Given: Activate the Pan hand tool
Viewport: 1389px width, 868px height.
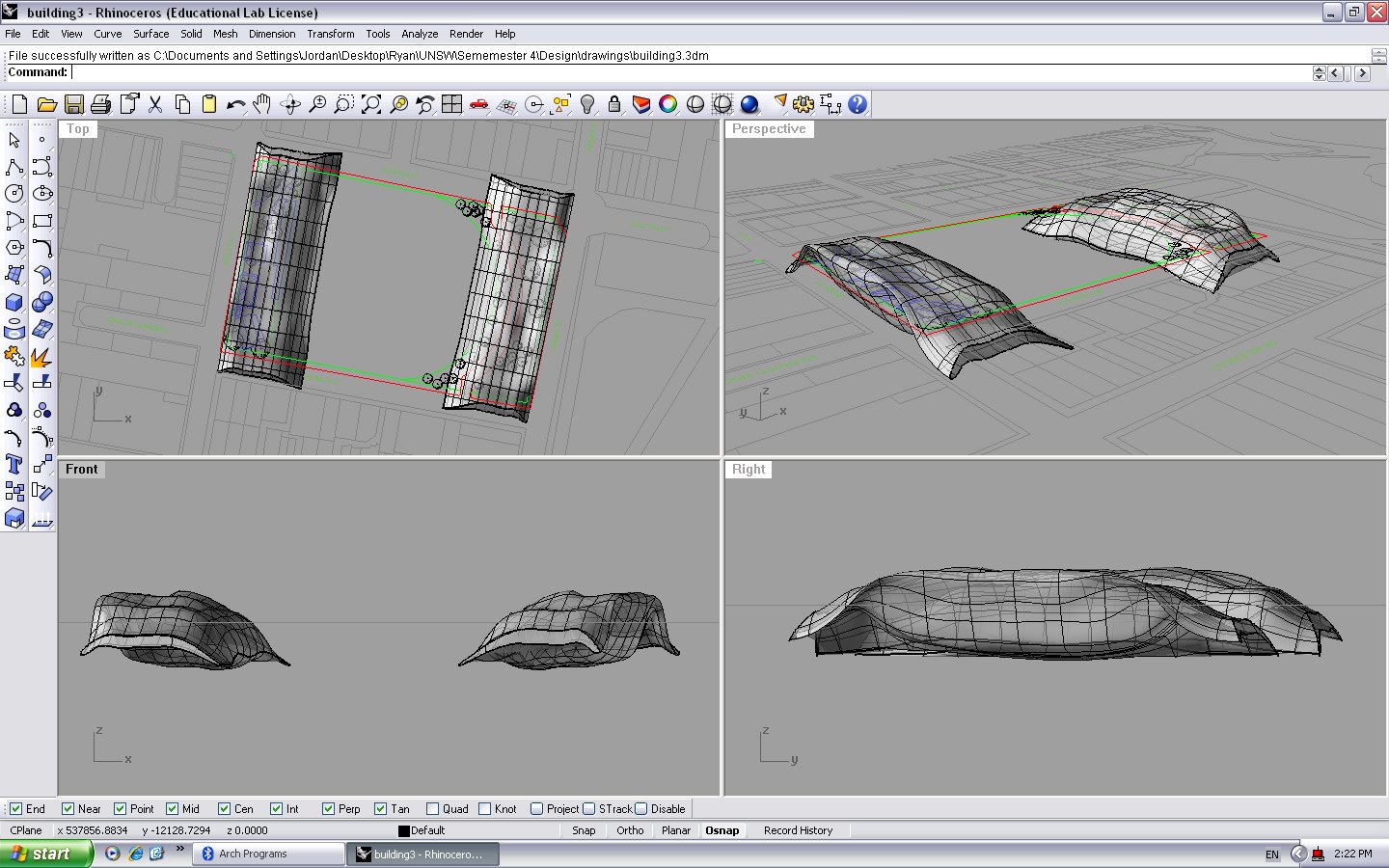Looking at the screenshot, I should pos(262,104).
